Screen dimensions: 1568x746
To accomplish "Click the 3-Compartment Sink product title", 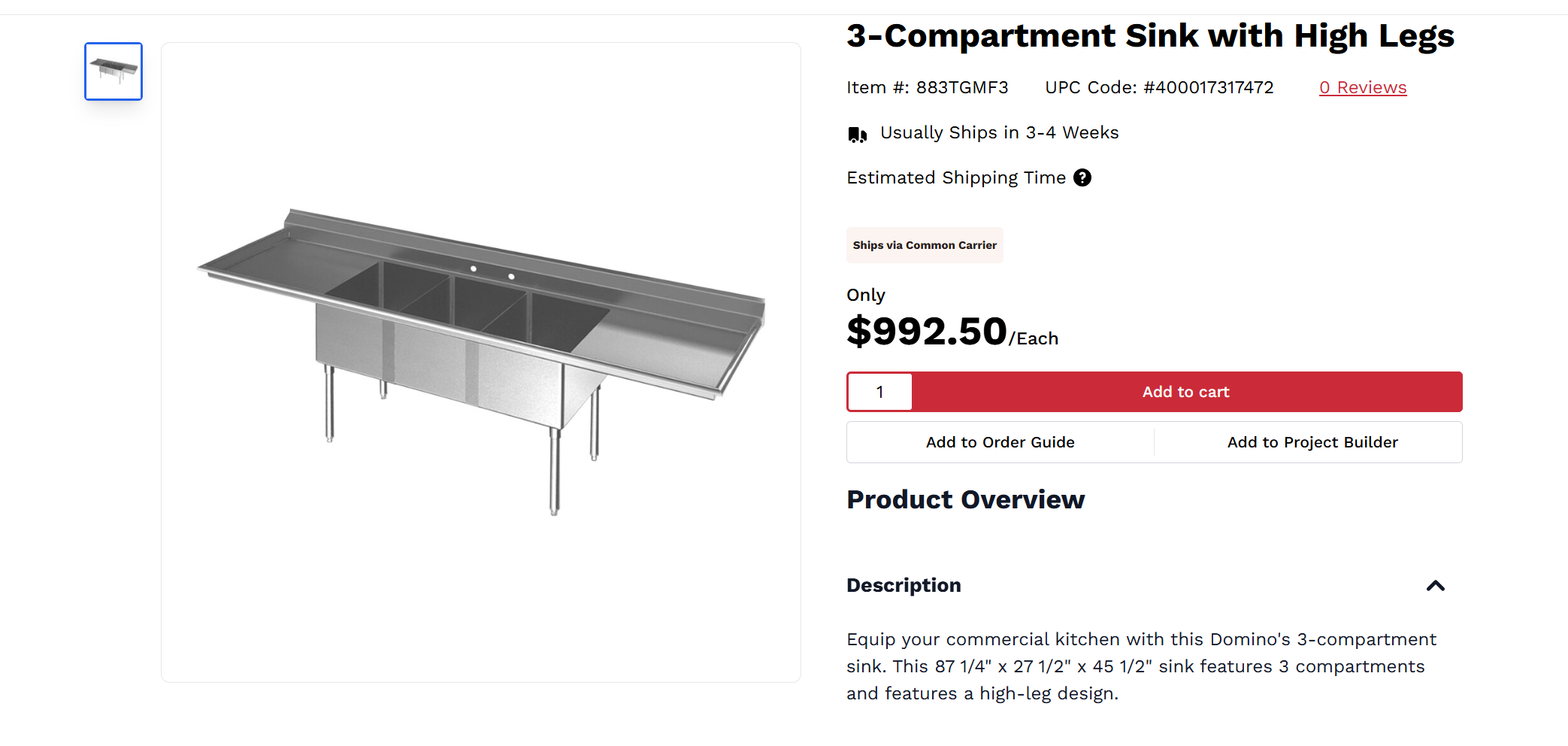I will click(1150, 36).
